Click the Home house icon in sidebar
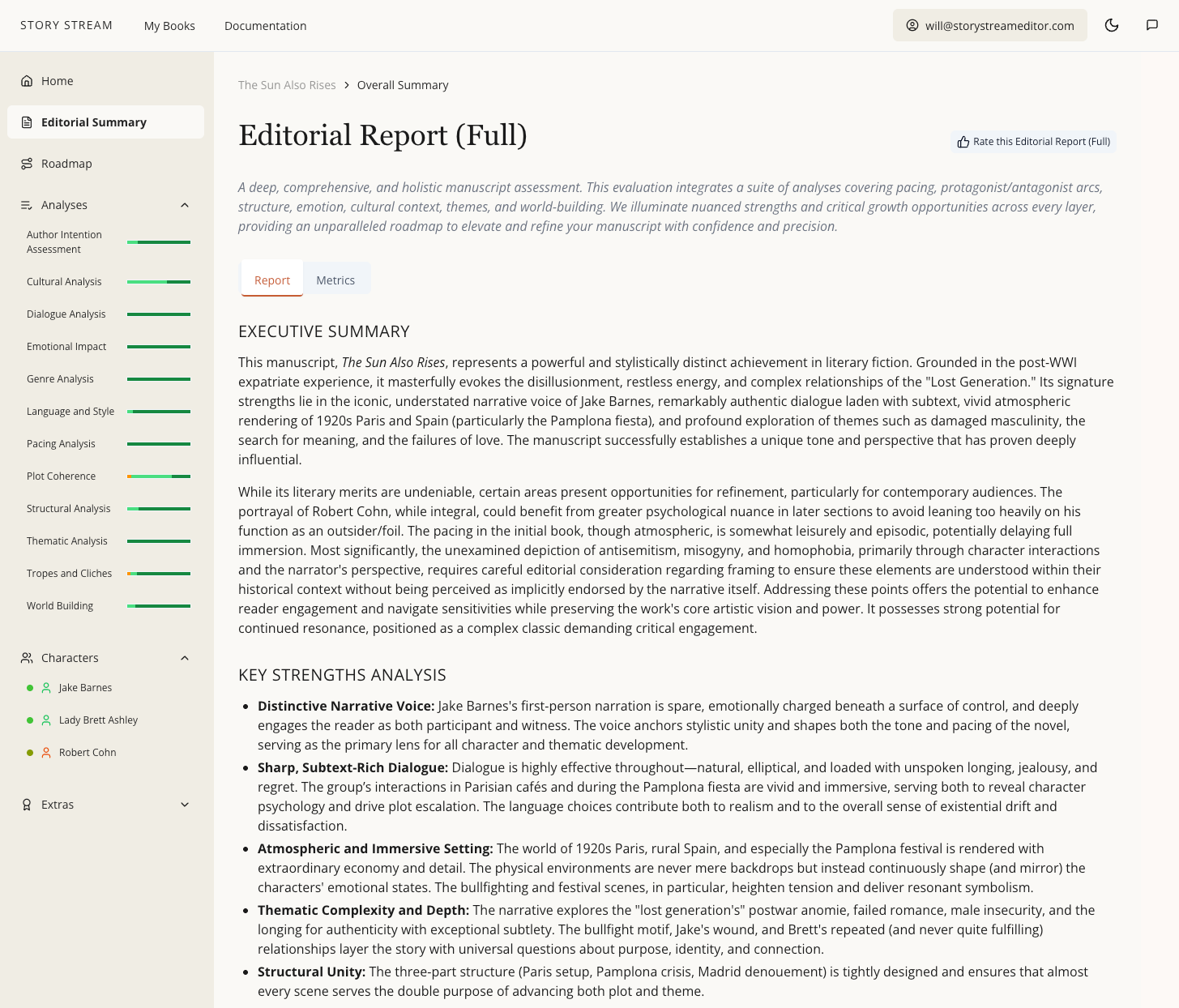 (27, 81)
